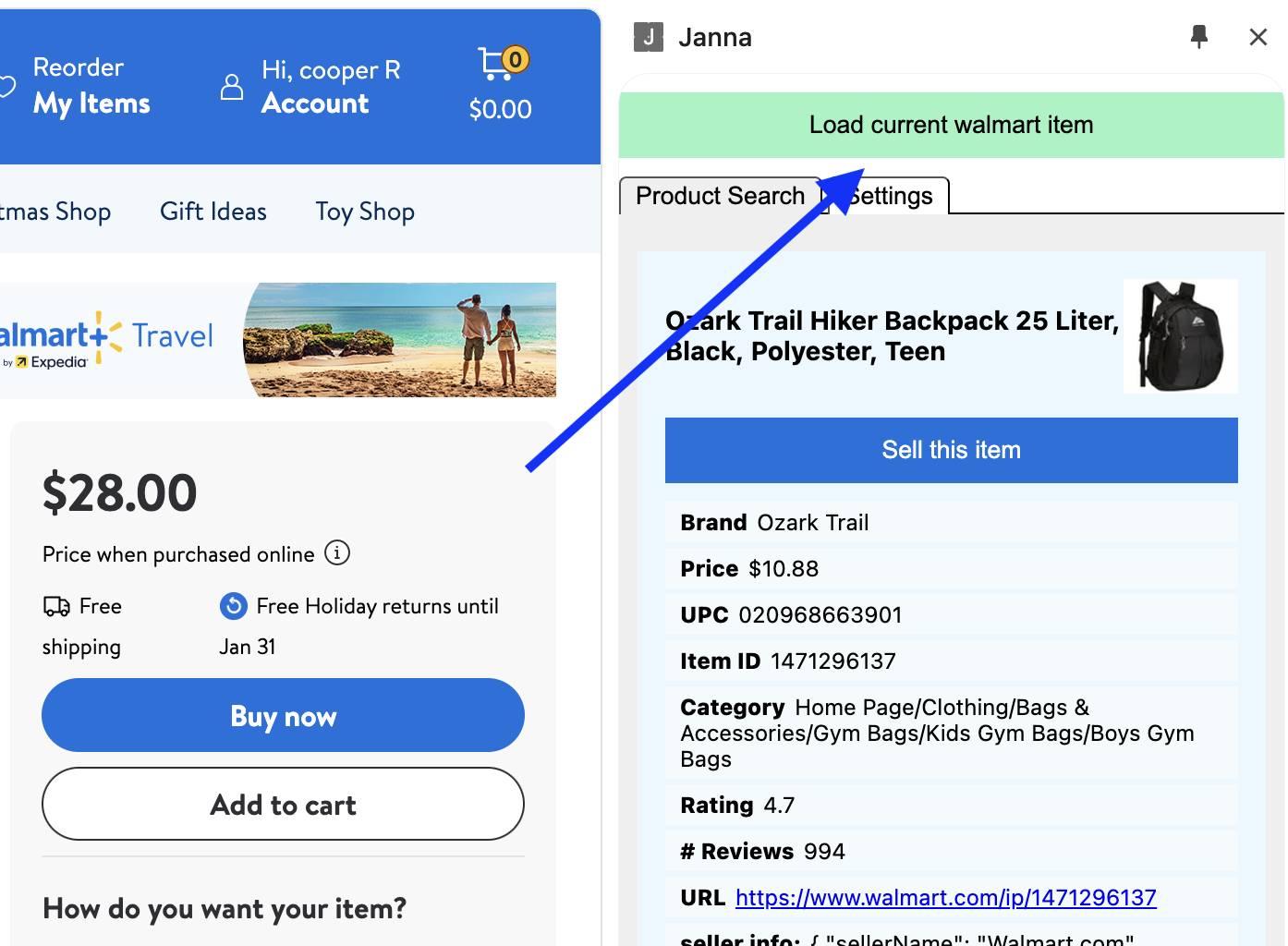Click Sell this item button

click(x=951, y=450)
